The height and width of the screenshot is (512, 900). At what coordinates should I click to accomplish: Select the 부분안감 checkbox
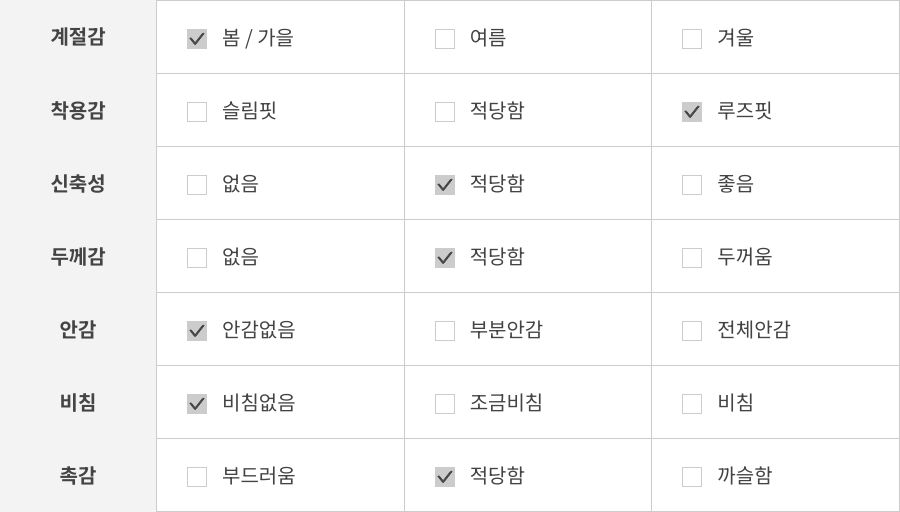pos(445,331)
